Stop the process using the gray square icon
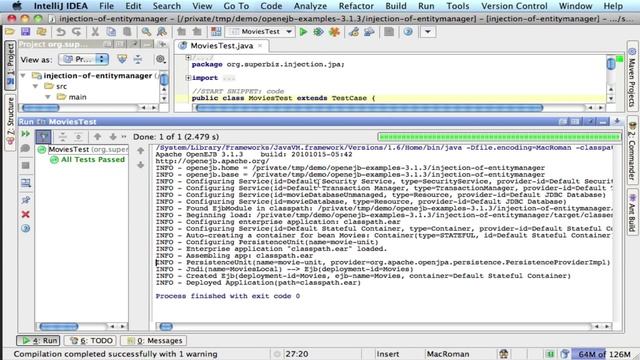640x360 pixels. pos(25,165)
